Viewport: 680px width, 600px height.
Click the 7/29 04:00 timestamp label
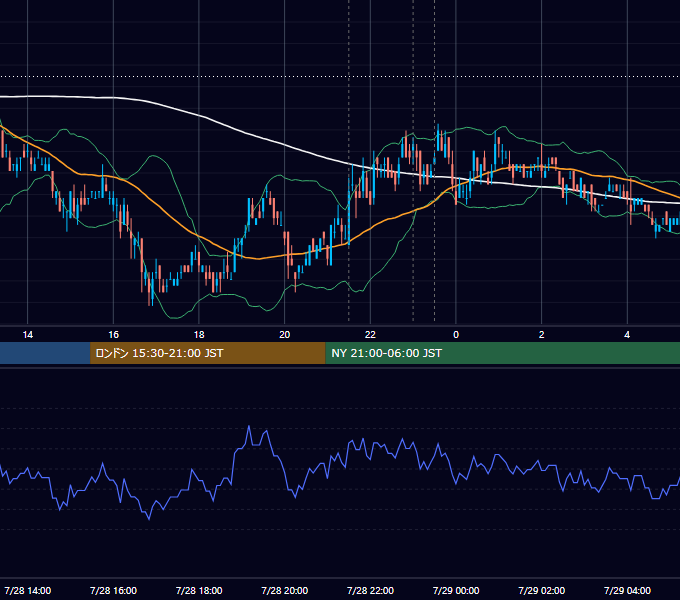627,590
